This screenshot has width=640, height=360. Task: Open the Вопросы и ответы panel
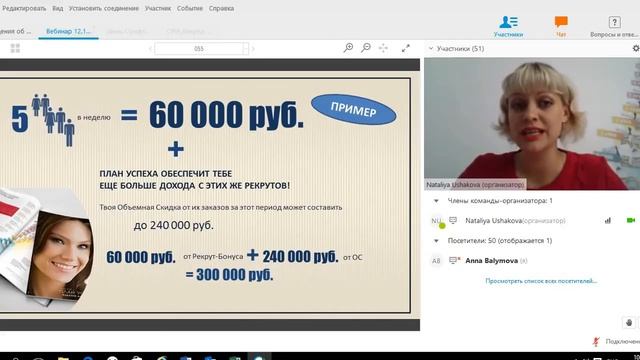(x=614, y=26)
